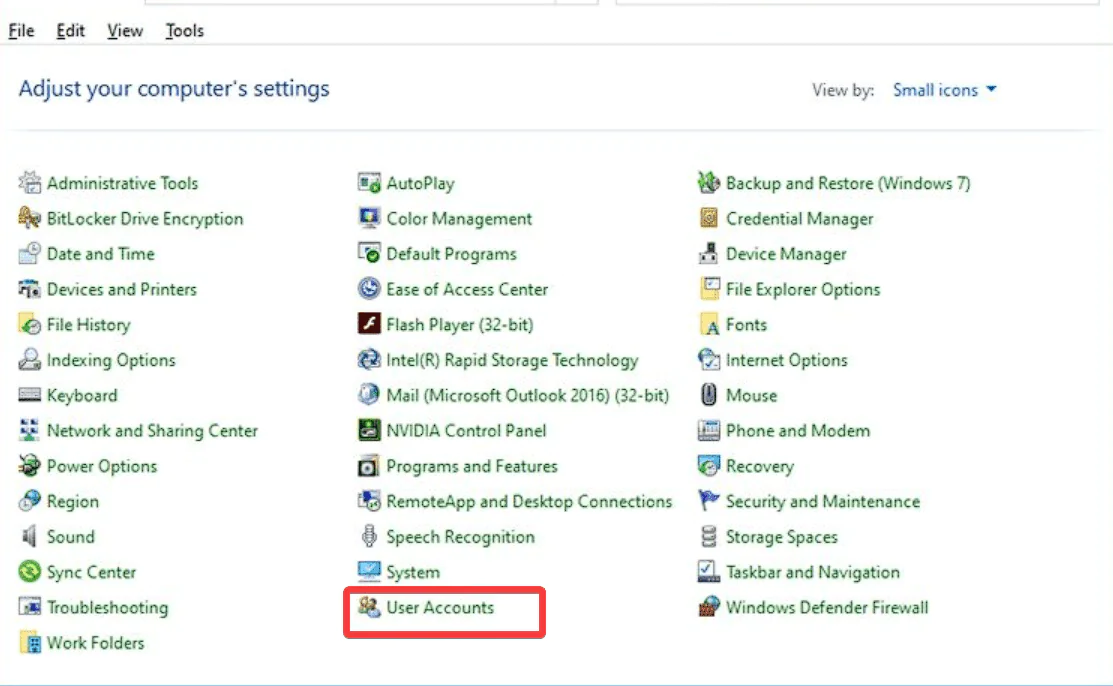
Task: Open the Tools menu
Action: 184,31
